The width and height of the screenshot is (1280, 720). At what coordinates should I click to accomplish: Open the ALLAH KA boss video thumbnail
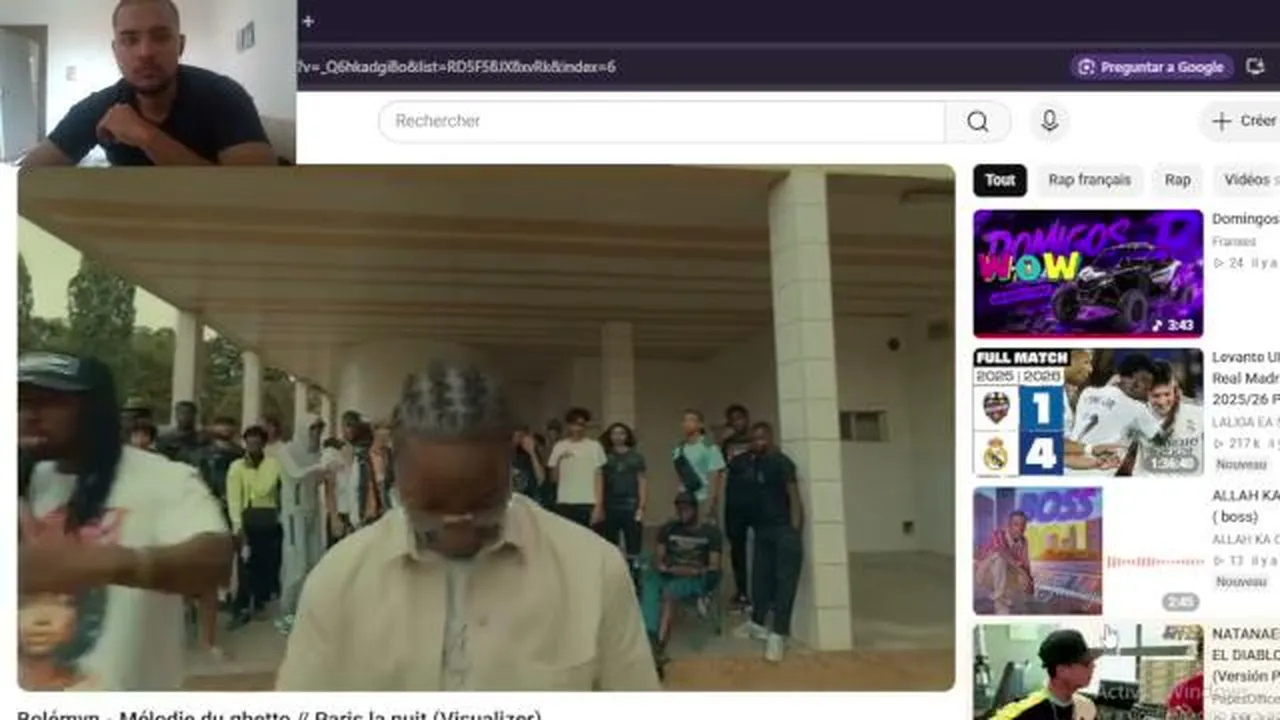pyautogui.click(x=1088, y=551)
